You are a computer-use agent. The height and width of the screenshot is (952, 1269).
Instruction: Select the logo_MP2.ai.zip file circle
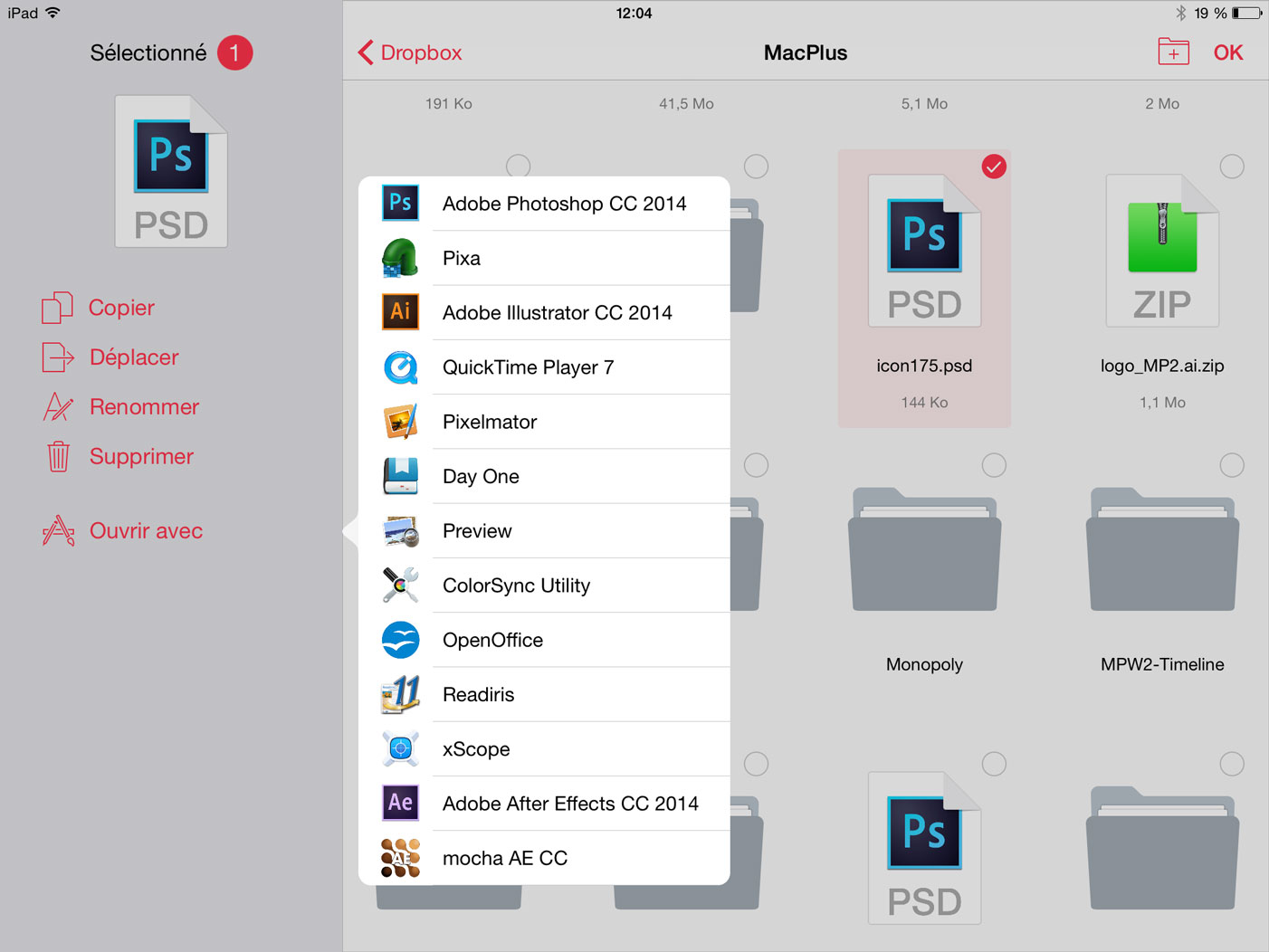point(1232,167)
